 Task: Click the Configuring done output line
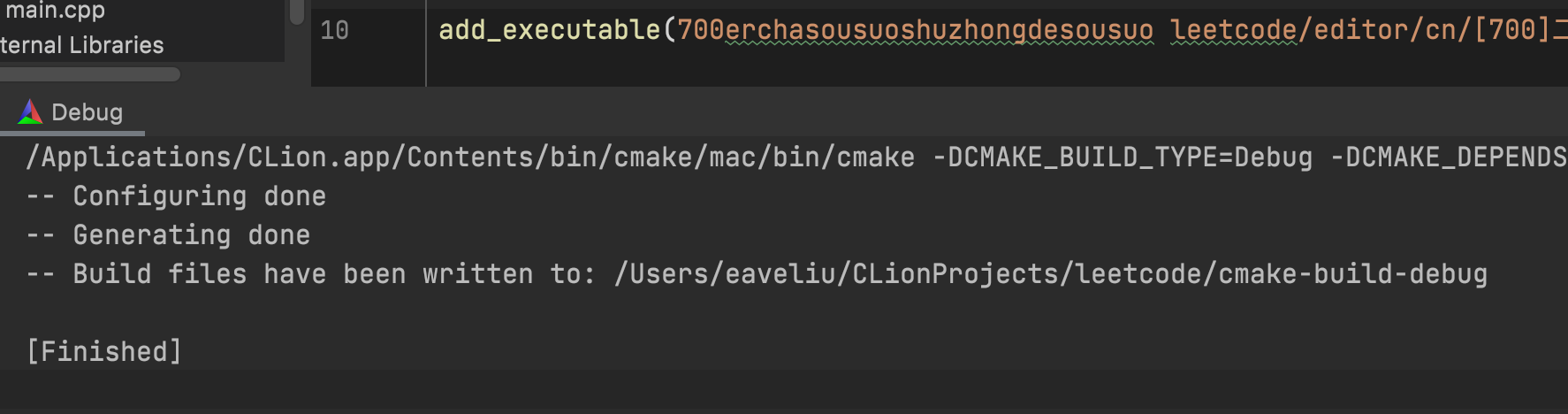(x=176, y=196)
